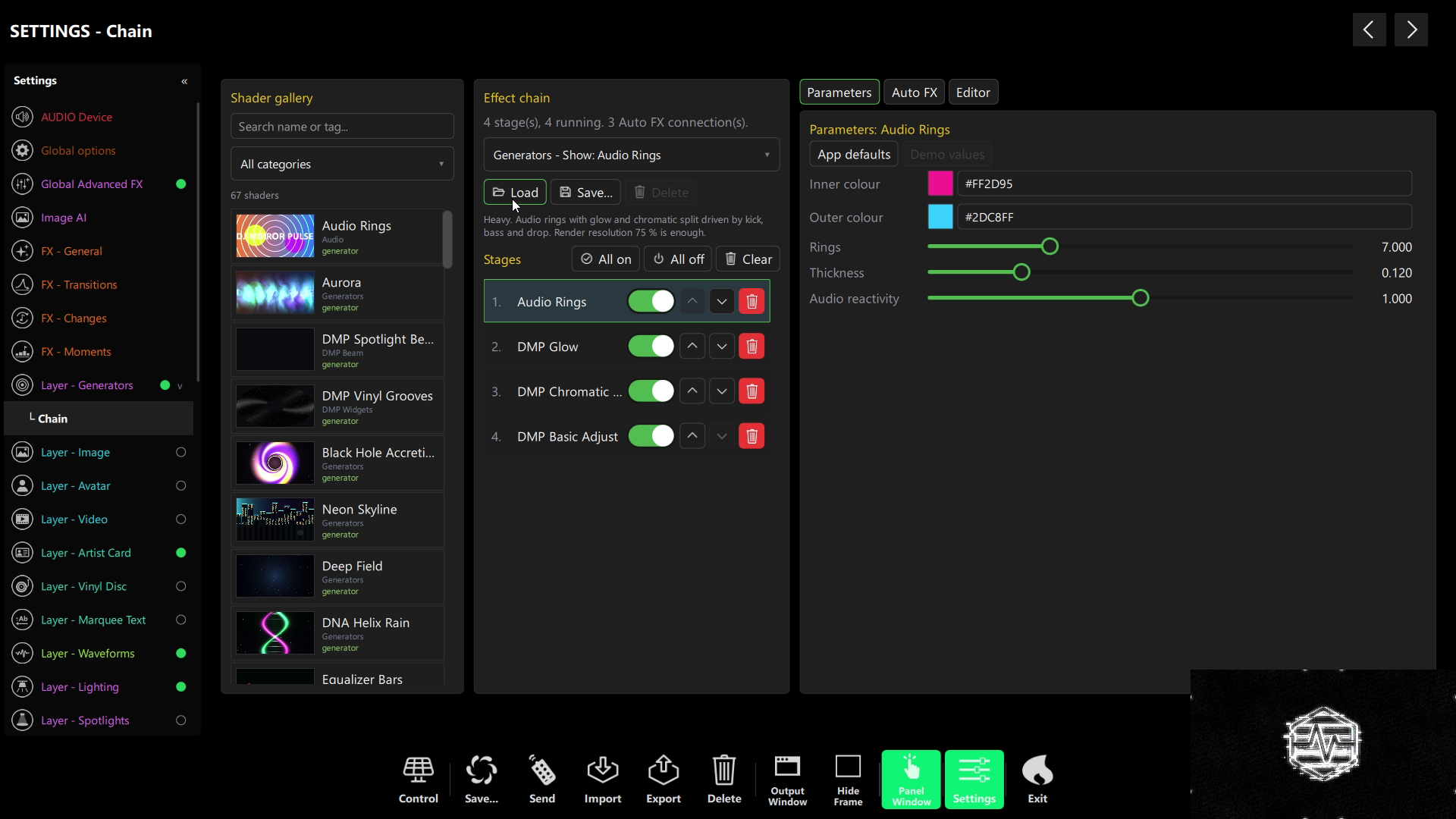Open the Output Window icon

tap(787, 766)
